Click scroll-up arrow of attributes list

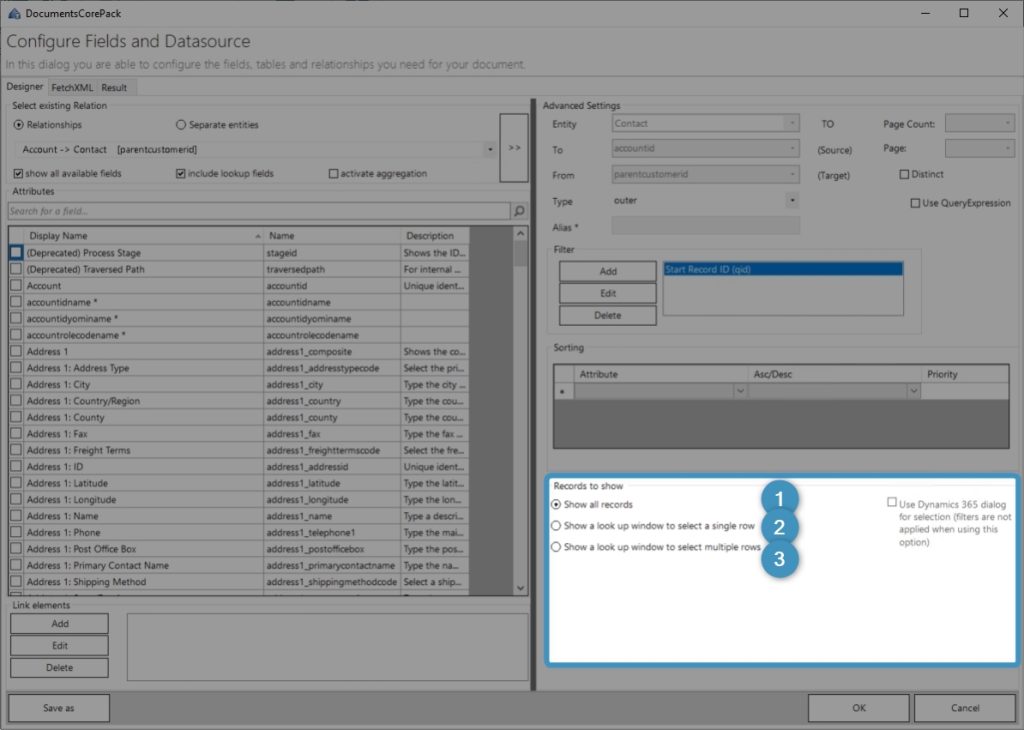point(520,233)
